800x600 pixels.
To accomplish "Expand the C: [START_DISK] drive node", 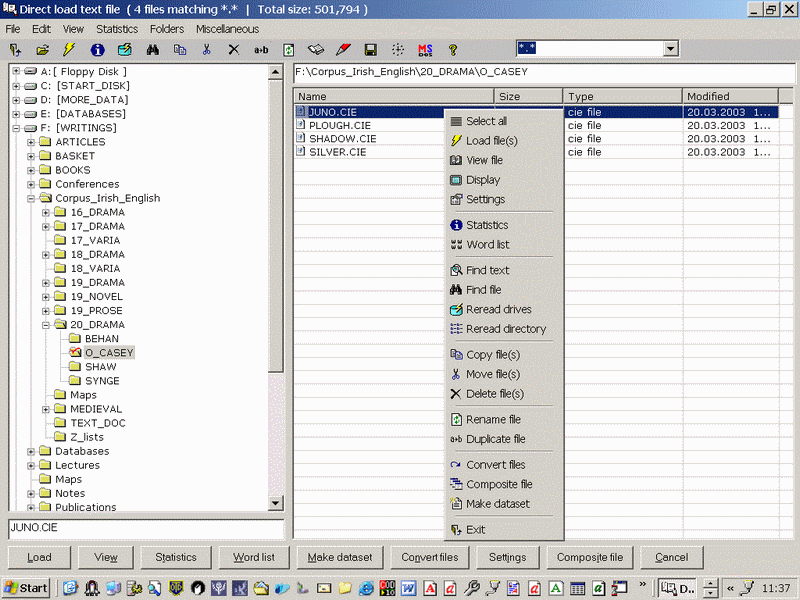I will (x=16, y=86).
